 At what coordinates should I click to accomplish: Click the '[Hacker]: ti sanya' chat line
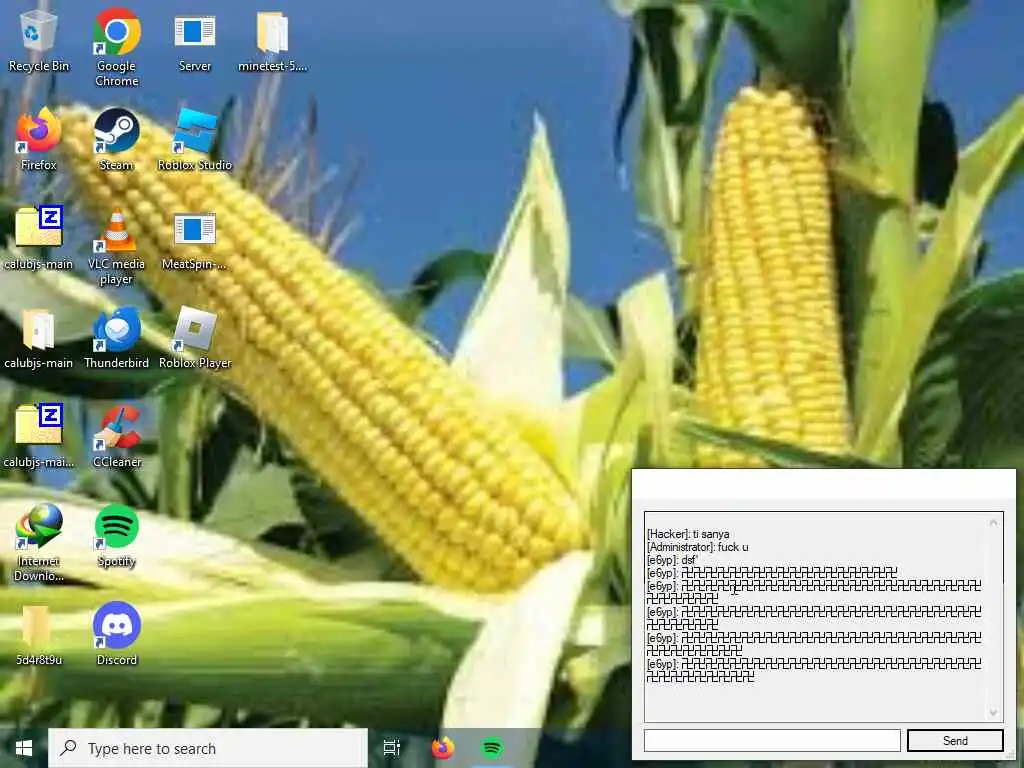tap(688, 534)
